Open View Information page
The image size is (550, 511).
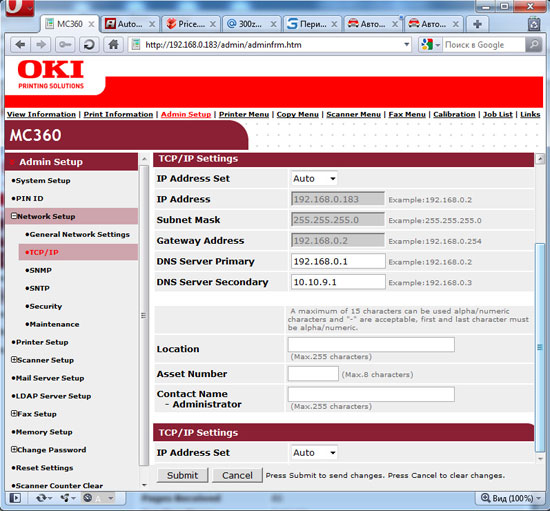[x=41, y=114]
